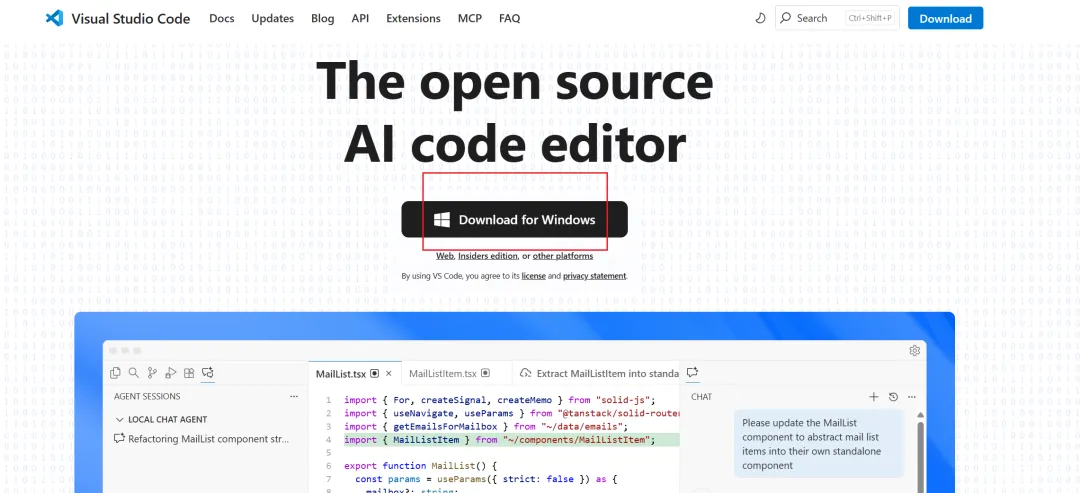Click the "The open source AI code editor" heading
The height and width of the screenshot is (493, 1080).
pyautogui.click(x=515, y=111)
